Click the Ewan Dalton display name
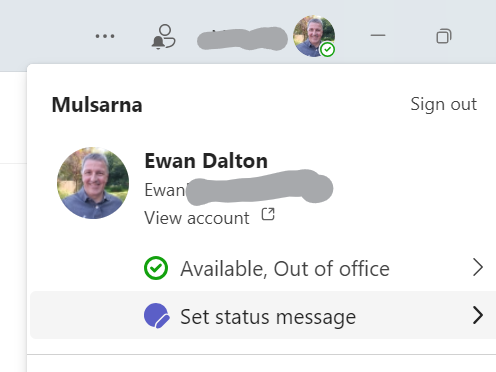The width and height of the screenshot is (496, 372). click(206, 161)
